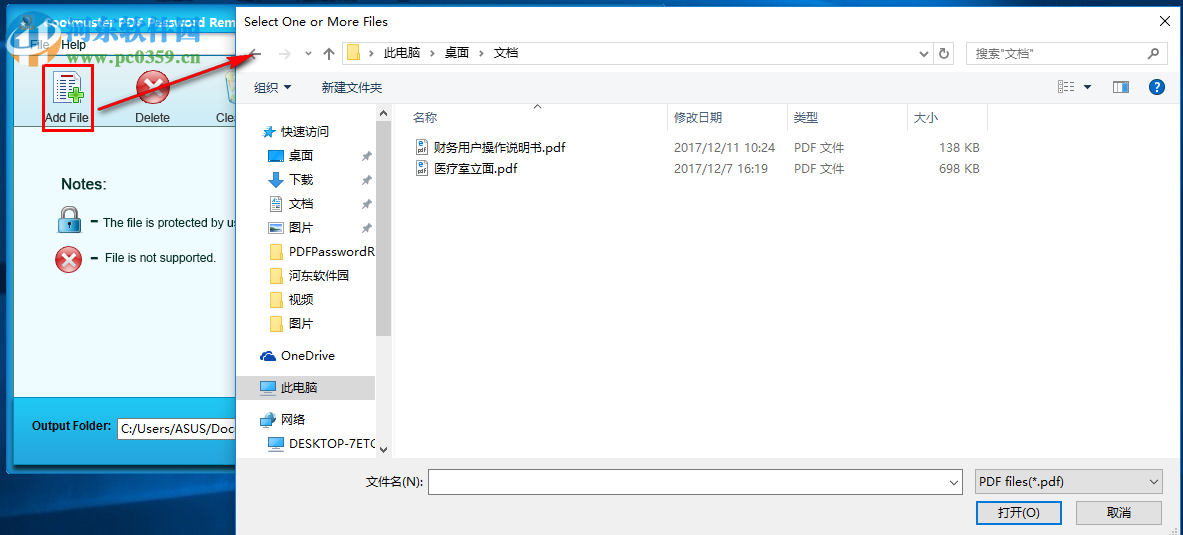The image size is (1183, 535).
Task: Open 河东软件园 folder in navigation pane
Action: [318, 275]
